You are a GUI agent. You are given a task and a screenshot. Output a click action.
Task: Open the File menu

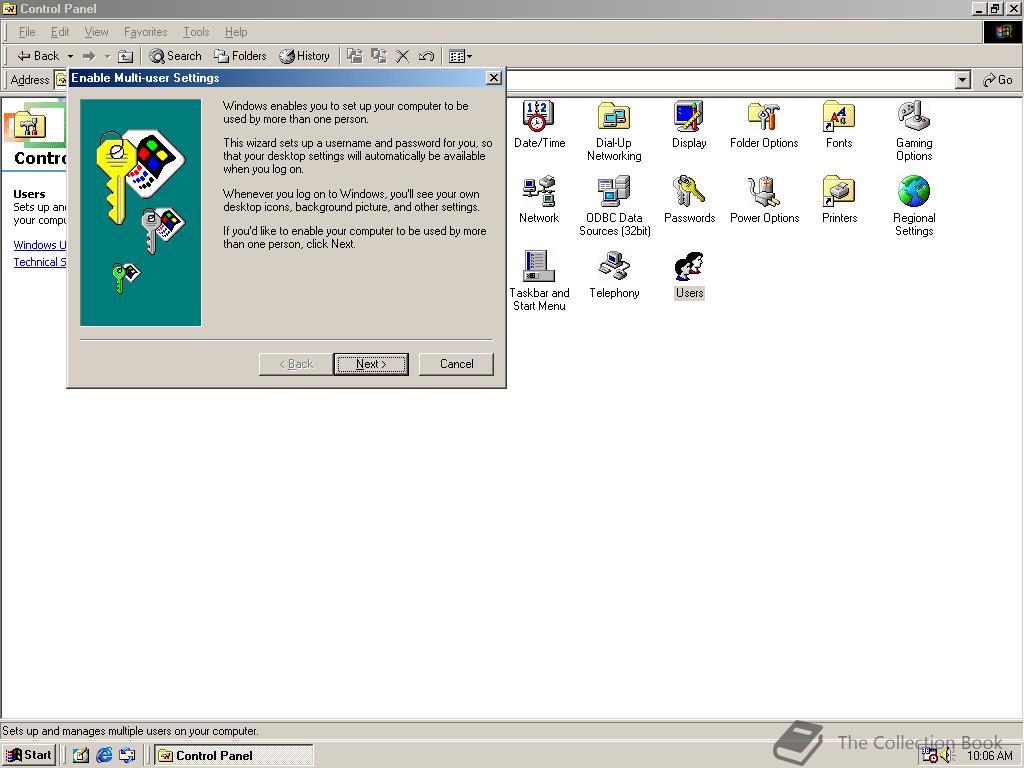click(27, 32)
